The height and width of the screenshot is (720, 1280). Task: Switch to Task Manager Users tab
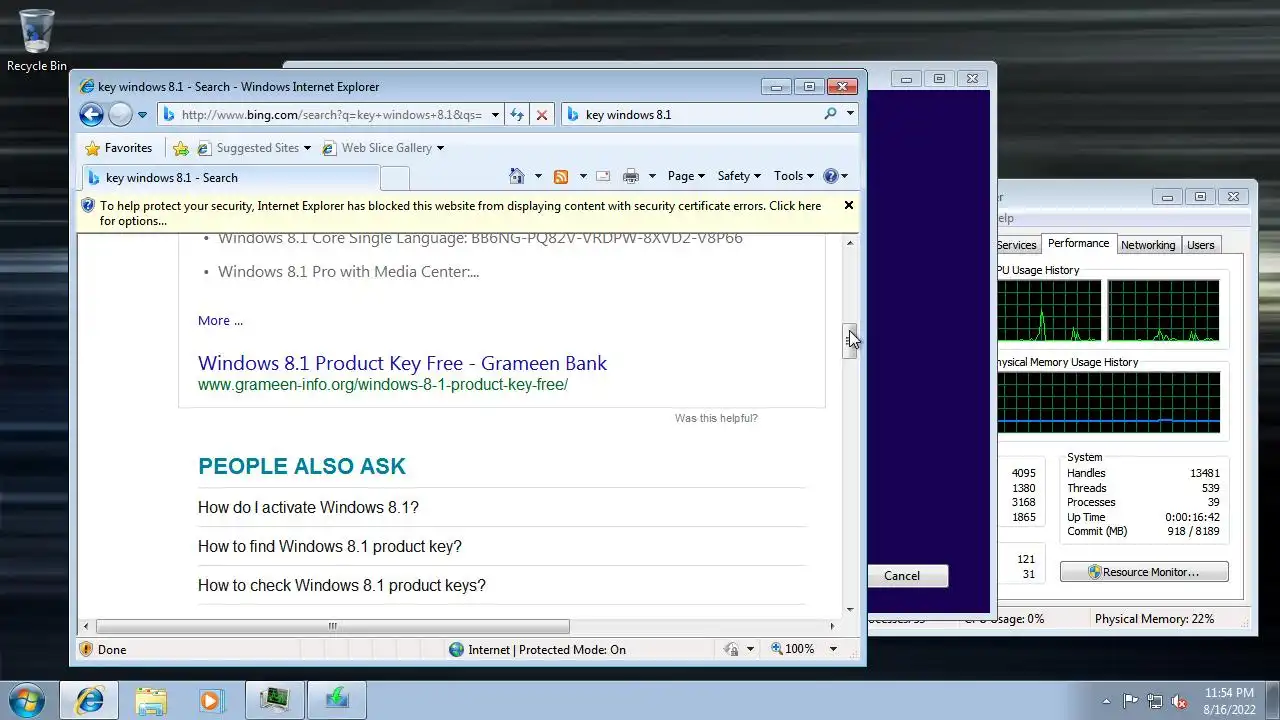[x=1200, y=245]
